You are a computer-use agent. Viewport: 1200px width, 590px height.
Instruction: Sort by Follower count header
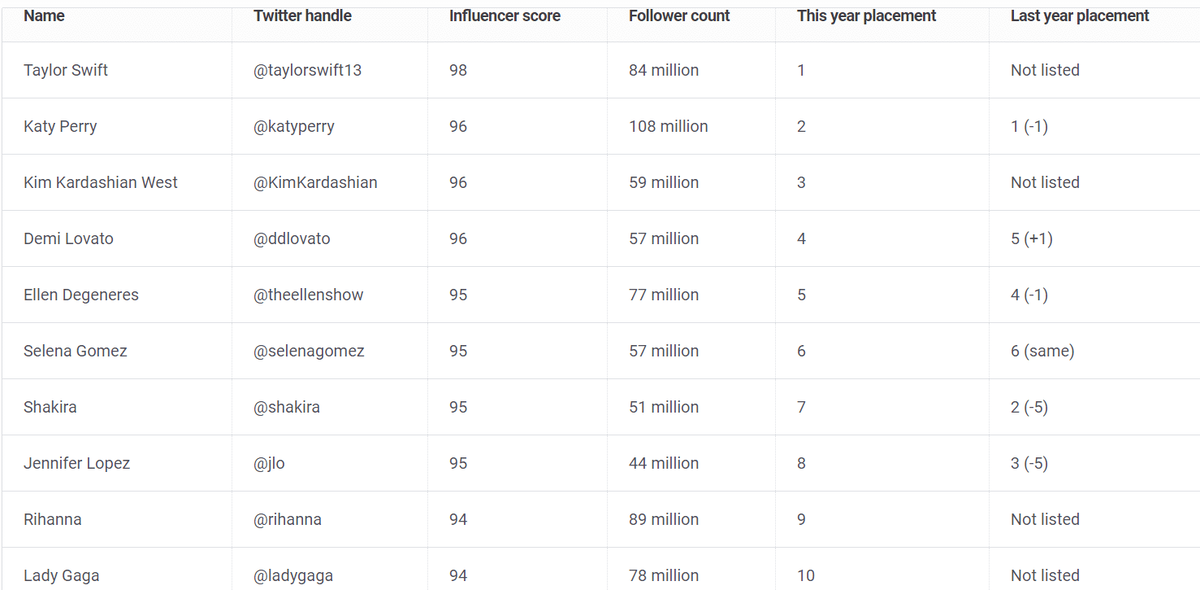pyautogui.click(x=679, y=16)
